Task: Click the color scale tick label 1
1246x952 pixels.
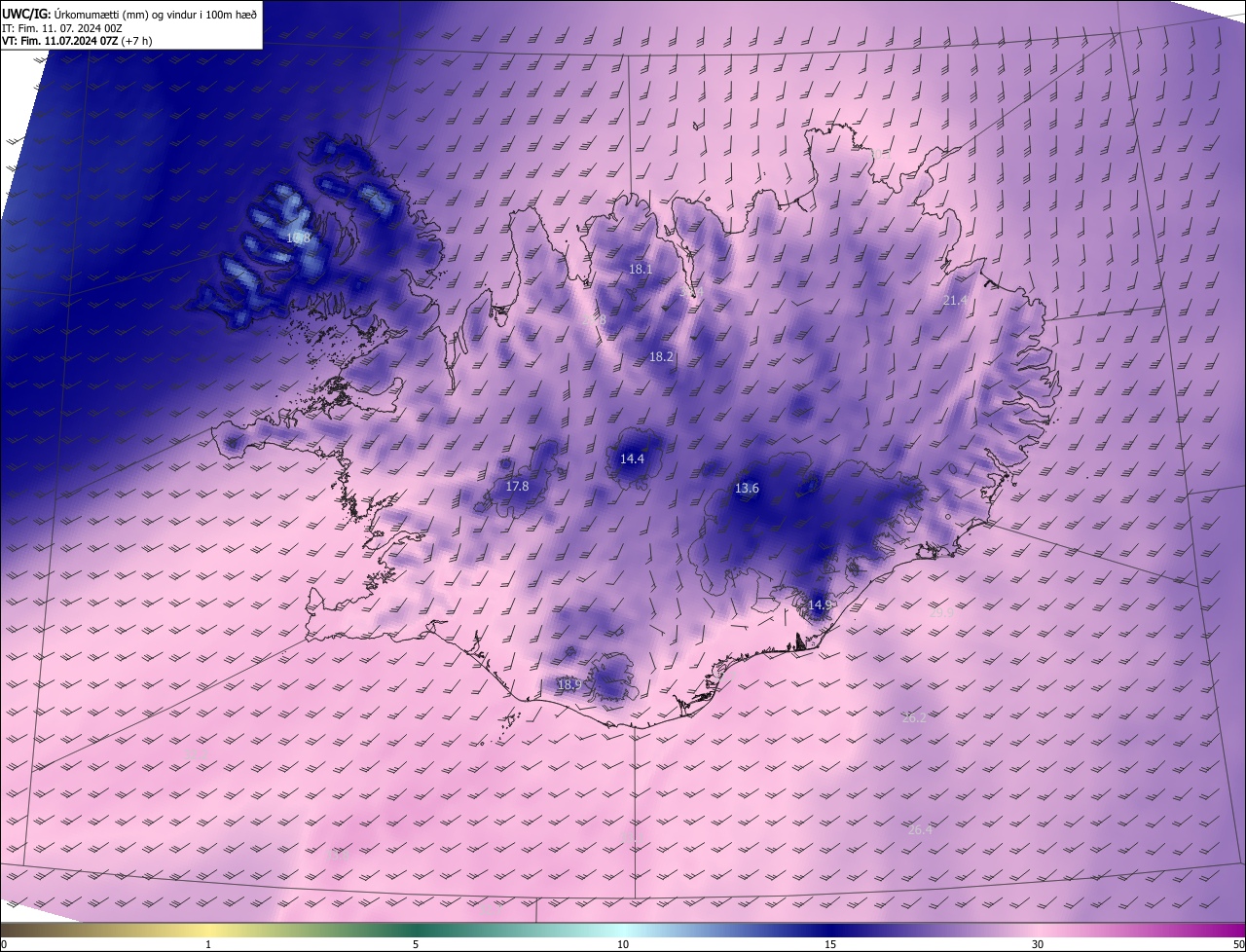Action: pyautogui.click(x=208, y=944)
